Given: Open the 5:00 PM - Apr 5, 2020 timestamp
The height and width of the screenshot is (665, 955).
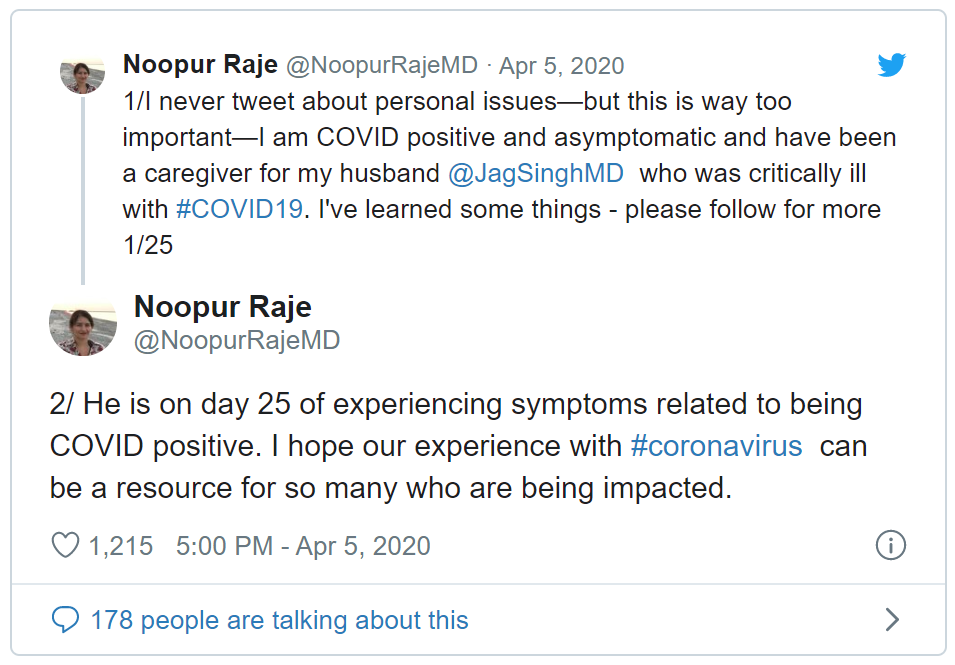Looking at the screenshot, I should 303,546.
